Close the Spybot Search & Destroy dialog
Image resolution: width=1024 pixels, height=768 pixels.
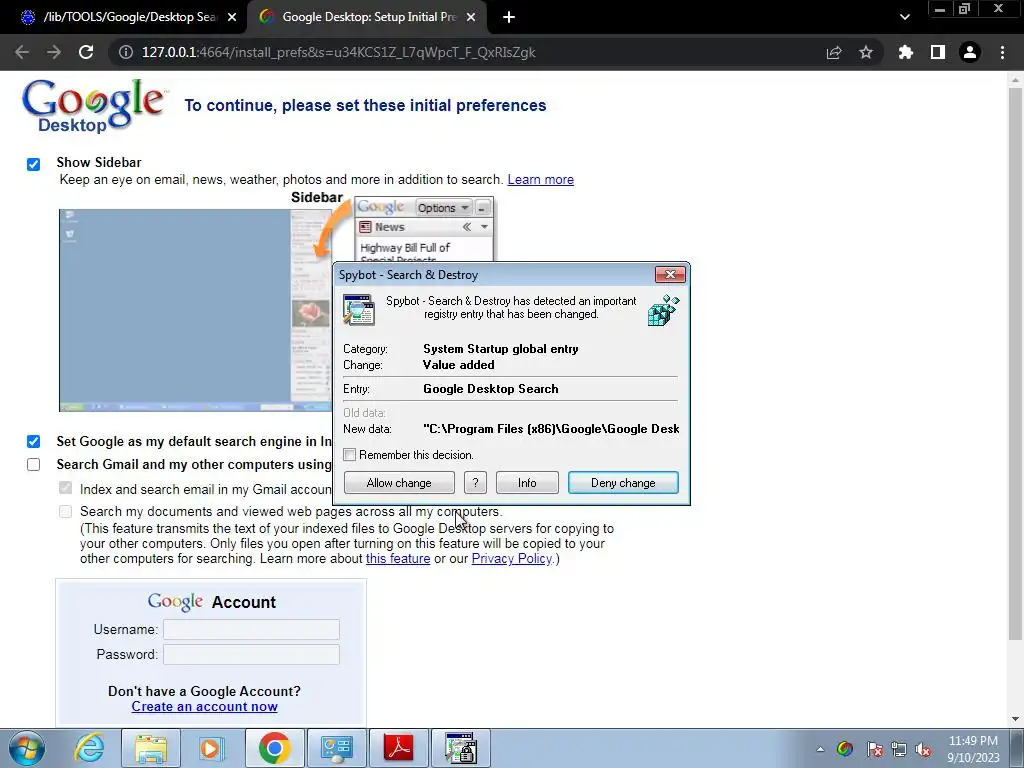click(x=670, y=274)
